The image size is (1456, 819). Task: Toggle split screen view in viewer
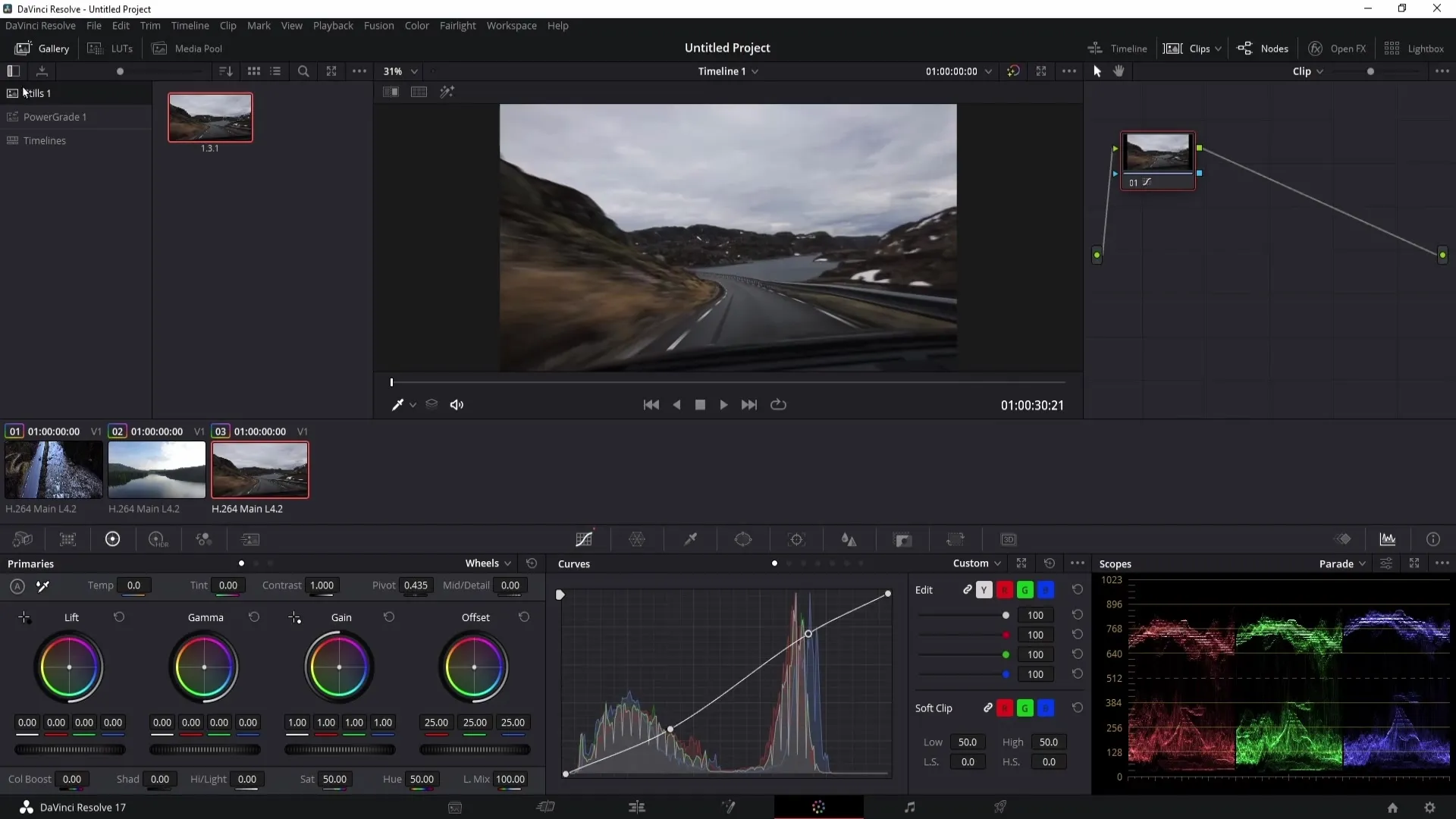[x=419, y=92]
